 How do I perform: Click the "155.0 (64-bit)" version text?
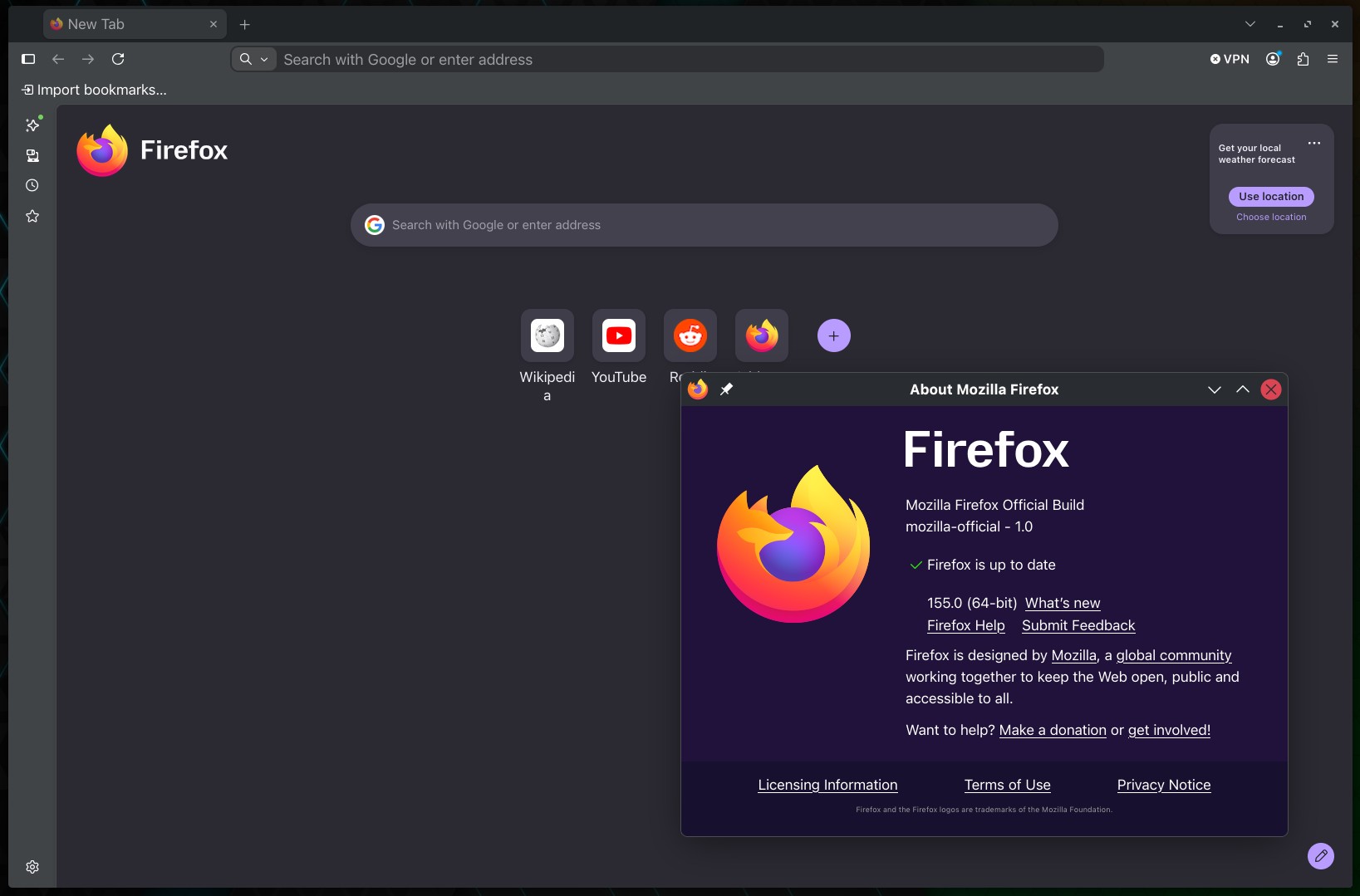pos(972,603)
